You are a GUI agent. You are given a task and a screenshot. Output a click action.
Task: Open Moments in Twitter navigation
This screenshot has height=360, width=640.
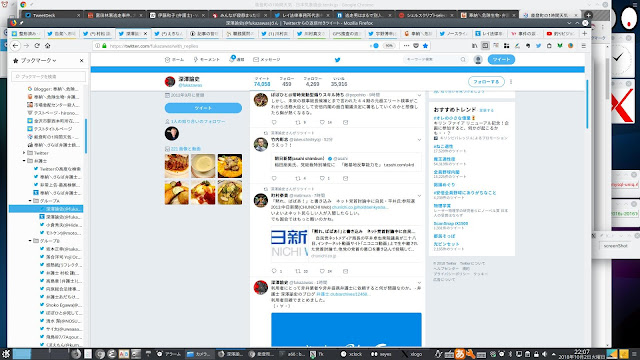click(x=207, y=60)
